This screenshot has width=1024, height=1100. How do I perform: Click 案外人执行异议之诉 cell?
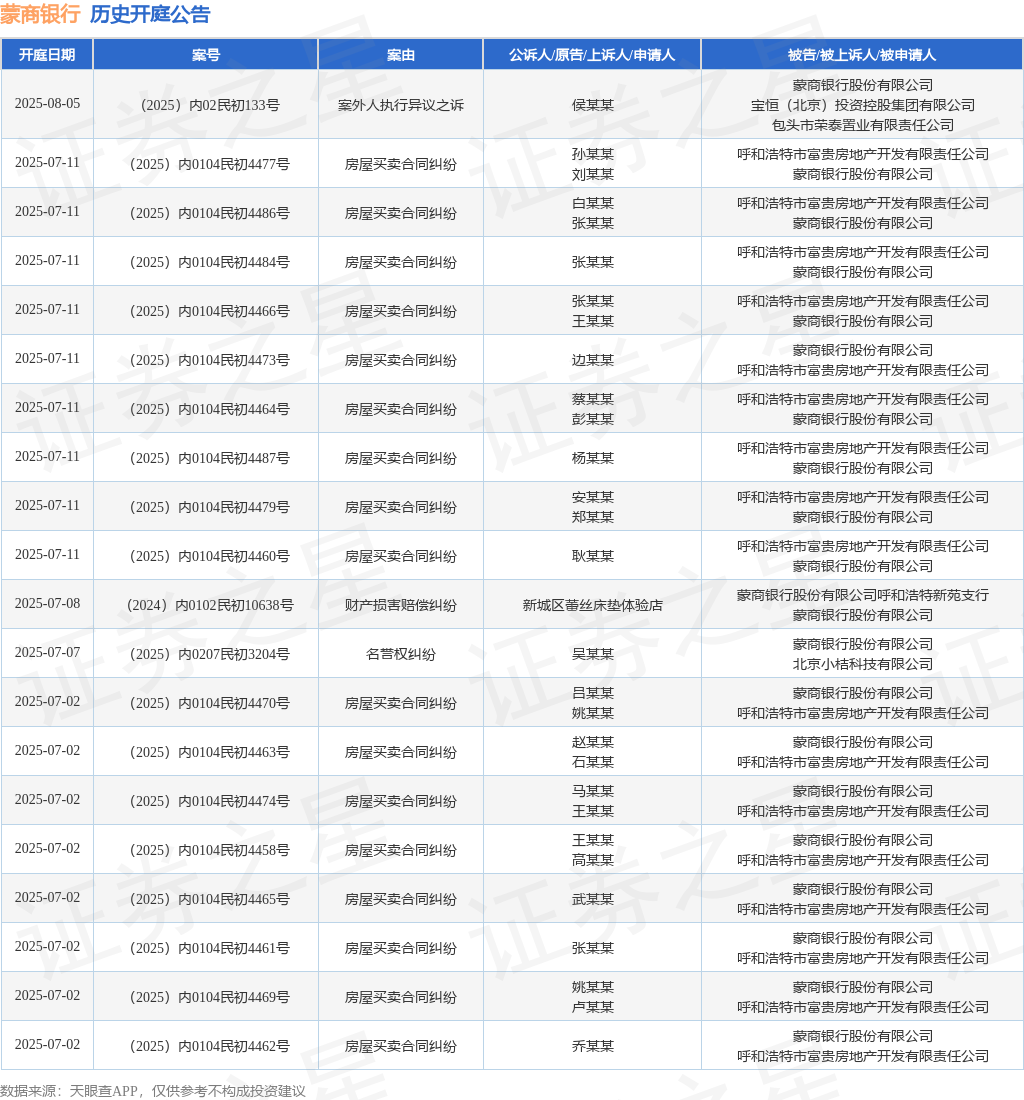[400, 105]
